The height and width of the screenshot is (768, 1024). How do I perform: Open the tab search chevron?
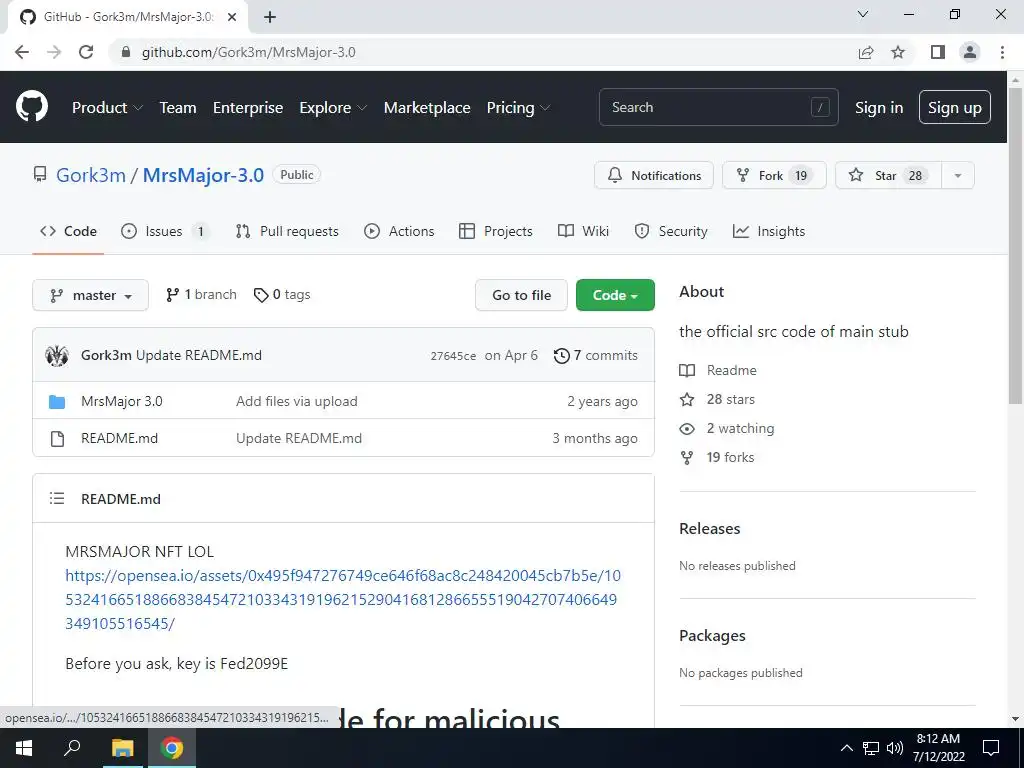pyautogui.click(x=863, y=14)
